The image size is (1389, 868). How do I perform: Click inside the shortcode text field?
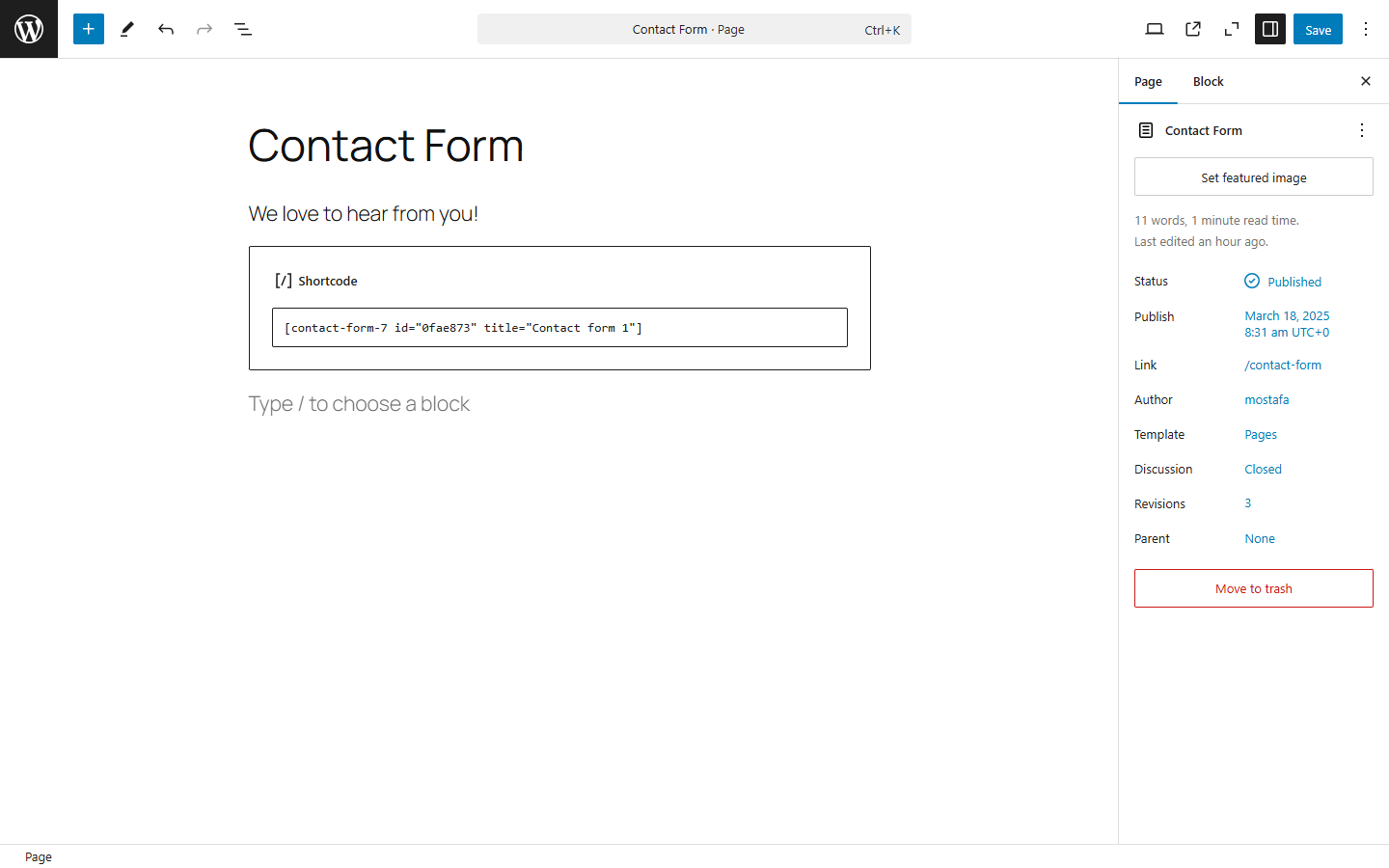[559, 327]
